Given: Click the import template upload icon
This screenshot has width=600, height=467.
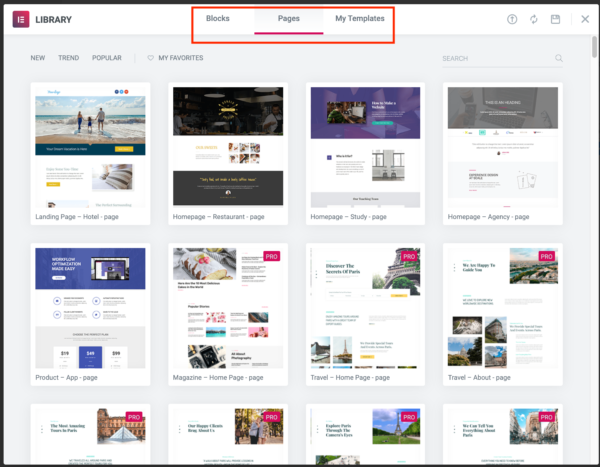Looking at the screenshot, I should 512,19.
